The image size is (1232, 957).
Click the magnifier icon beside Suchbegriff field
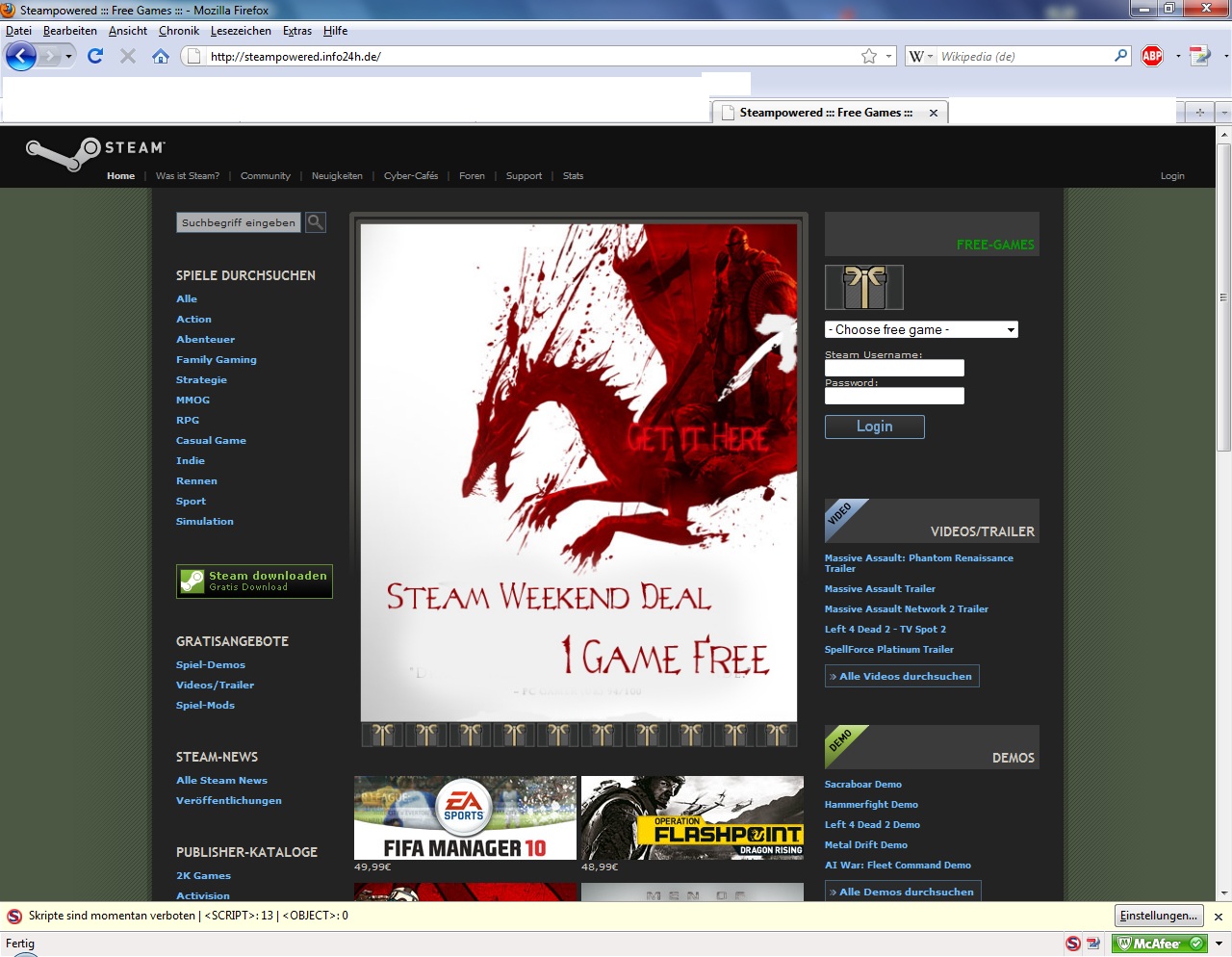(316, 222)
